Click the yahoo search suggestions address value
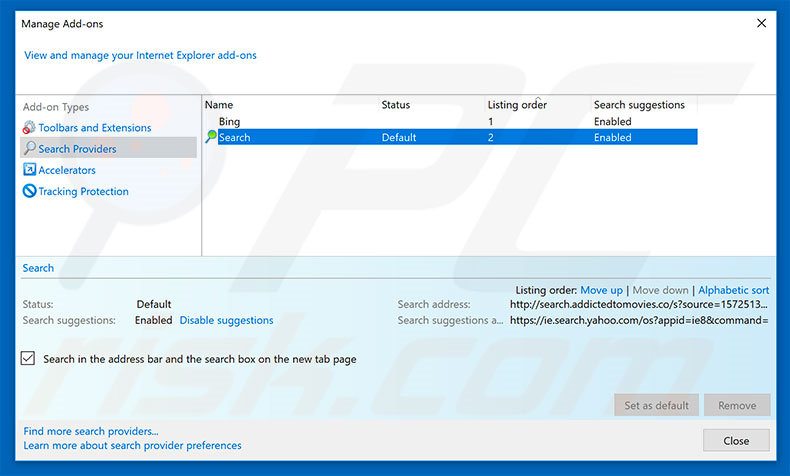 pyautogui.click(x=639, y=320)
